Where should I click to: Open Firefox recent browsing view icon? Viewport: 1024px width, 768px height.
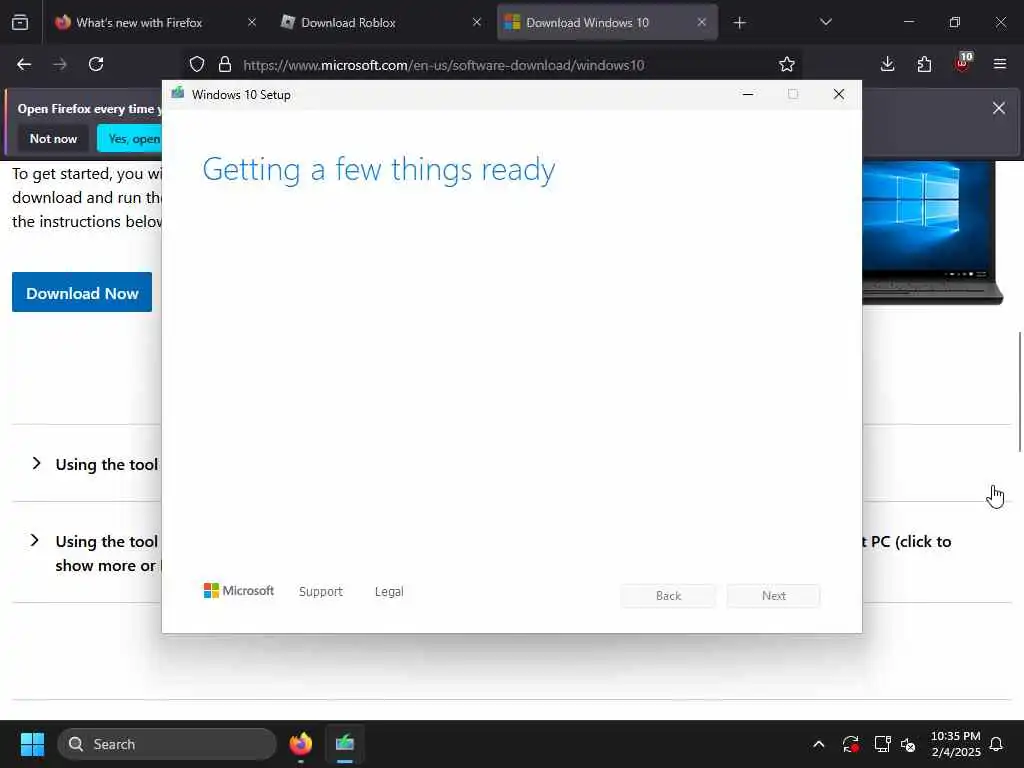point(20,22)
